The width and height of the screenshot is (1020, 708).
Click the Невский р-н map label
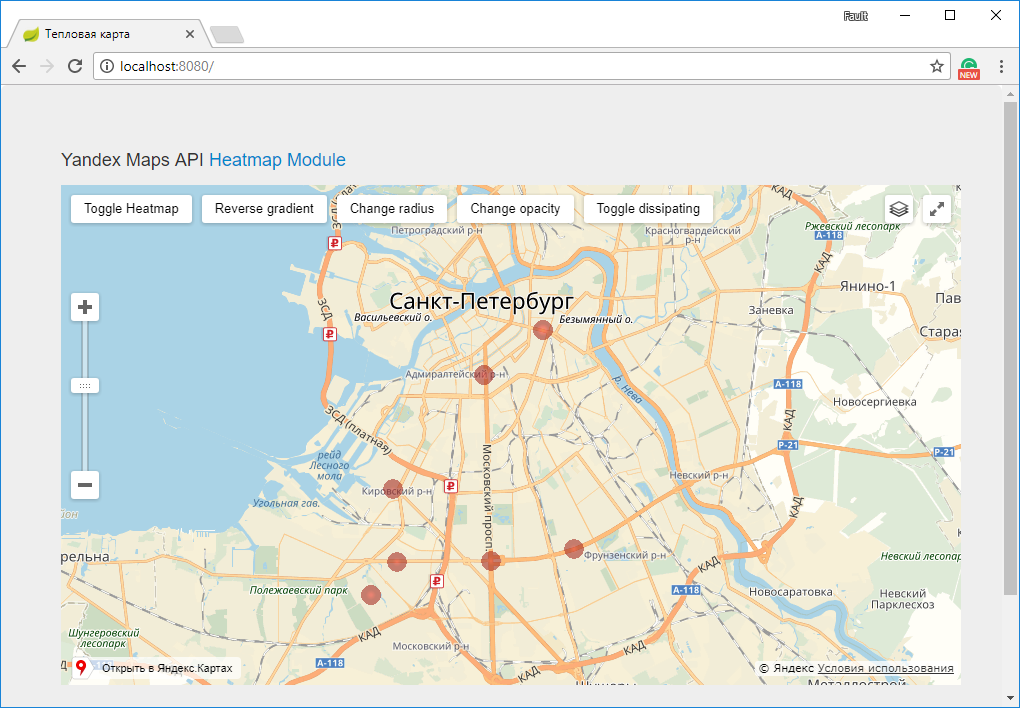[x=699, y=475]
